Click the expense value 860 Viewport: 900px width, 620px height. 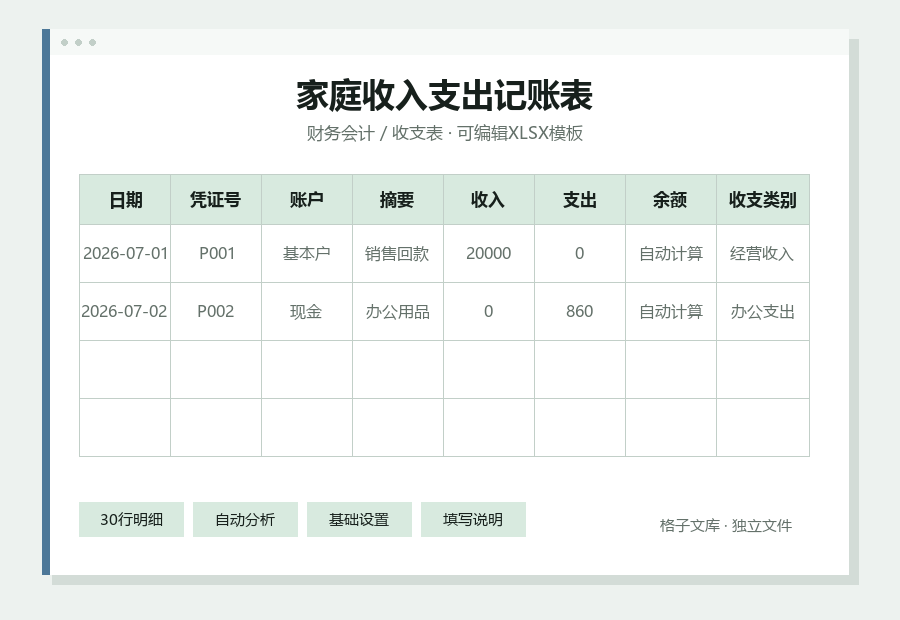pos(580,311)
